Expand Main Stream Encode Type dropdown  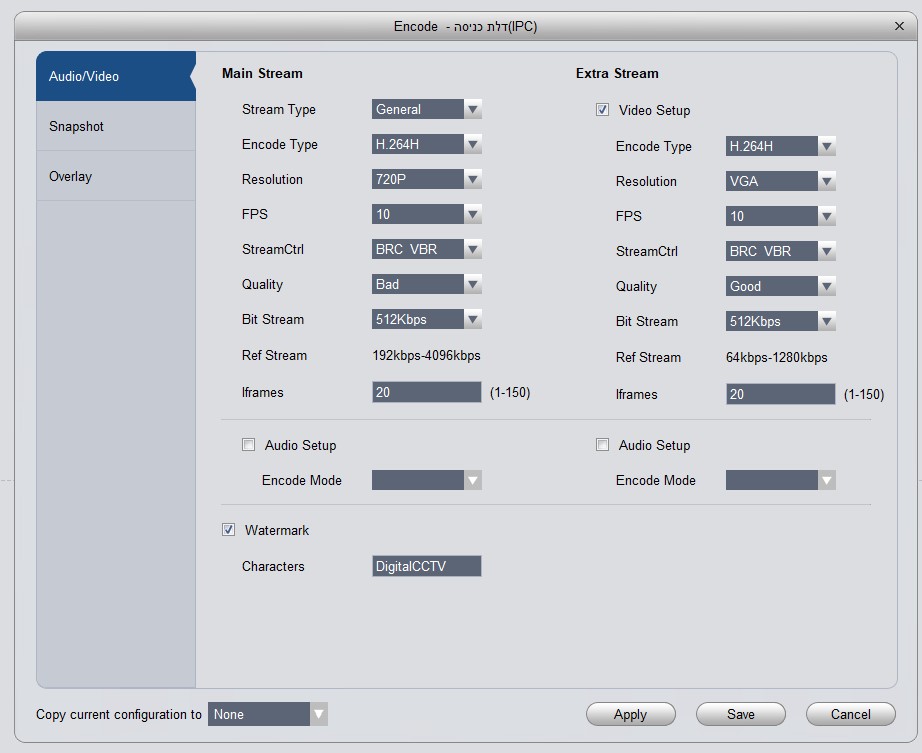(x=426, y=144)
